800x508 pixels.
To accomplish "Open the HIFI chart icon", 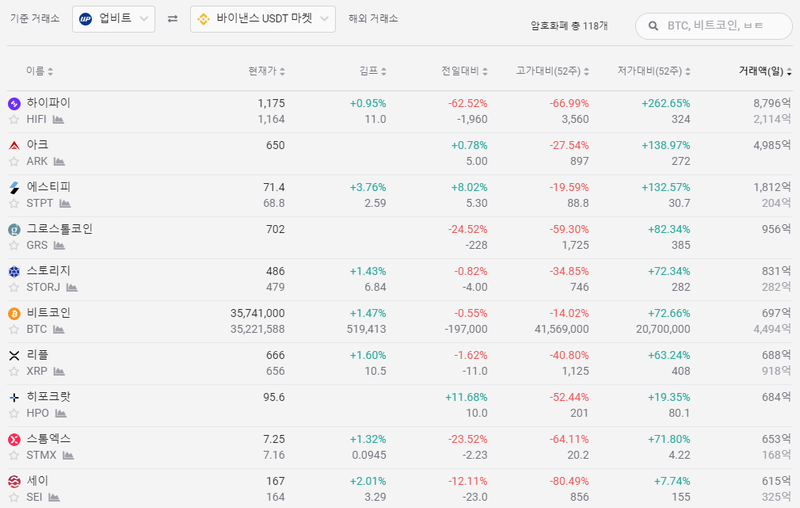I will [58, 120].
